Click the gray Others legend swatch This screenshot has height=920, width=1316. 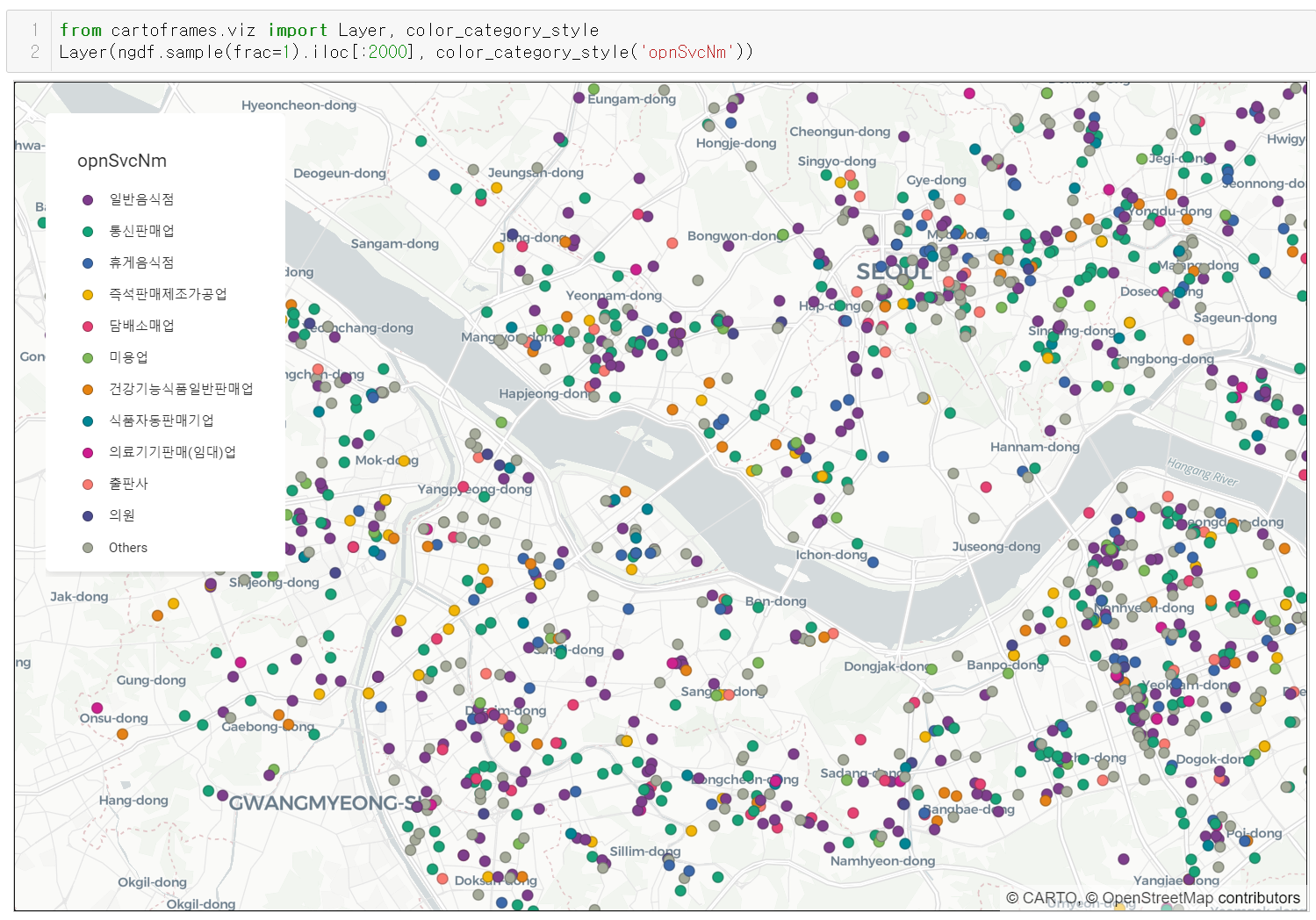[x=88, y=548]
